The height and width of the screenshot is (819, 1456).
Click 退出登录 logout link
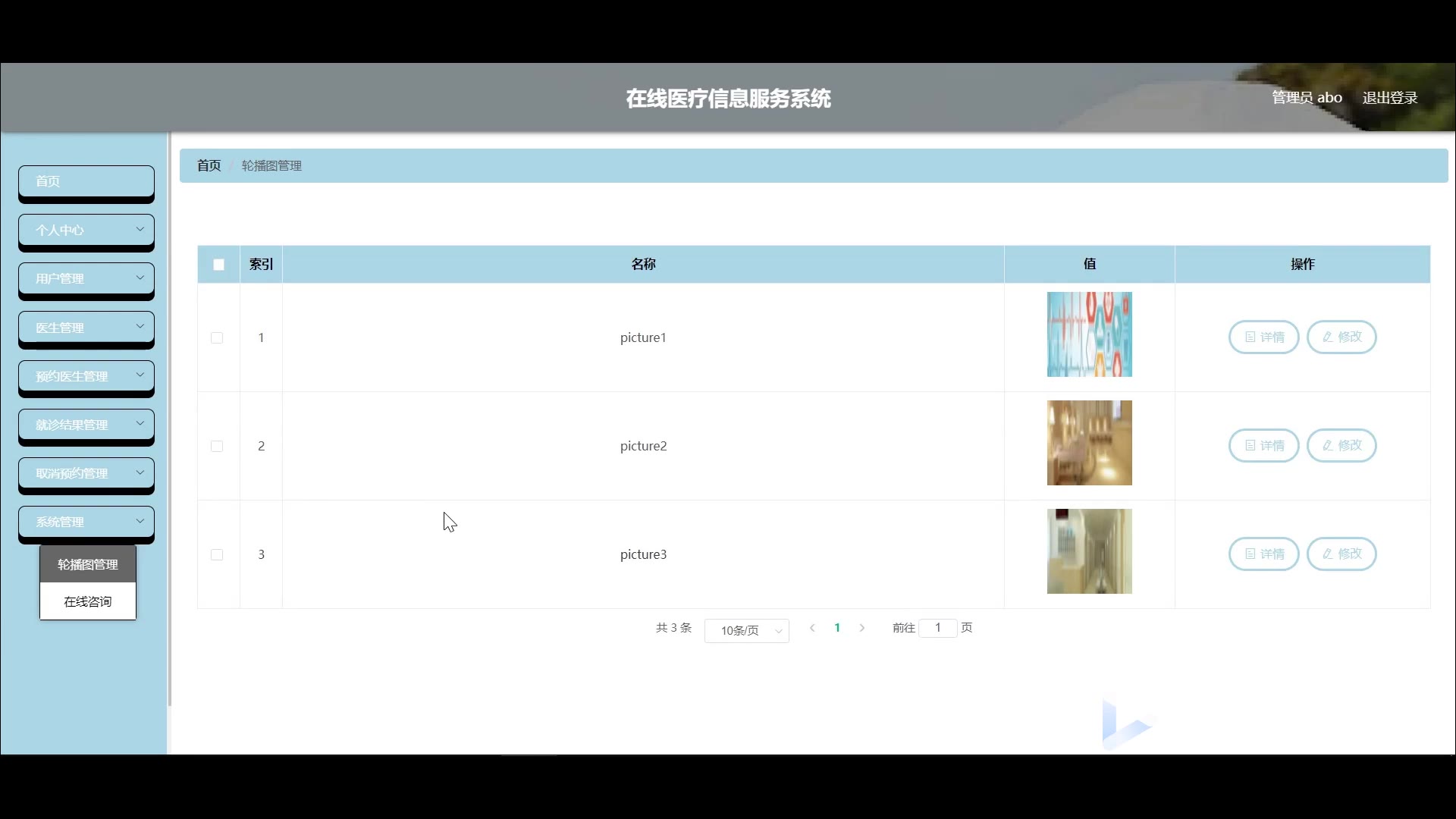(x=1389, y=98)
